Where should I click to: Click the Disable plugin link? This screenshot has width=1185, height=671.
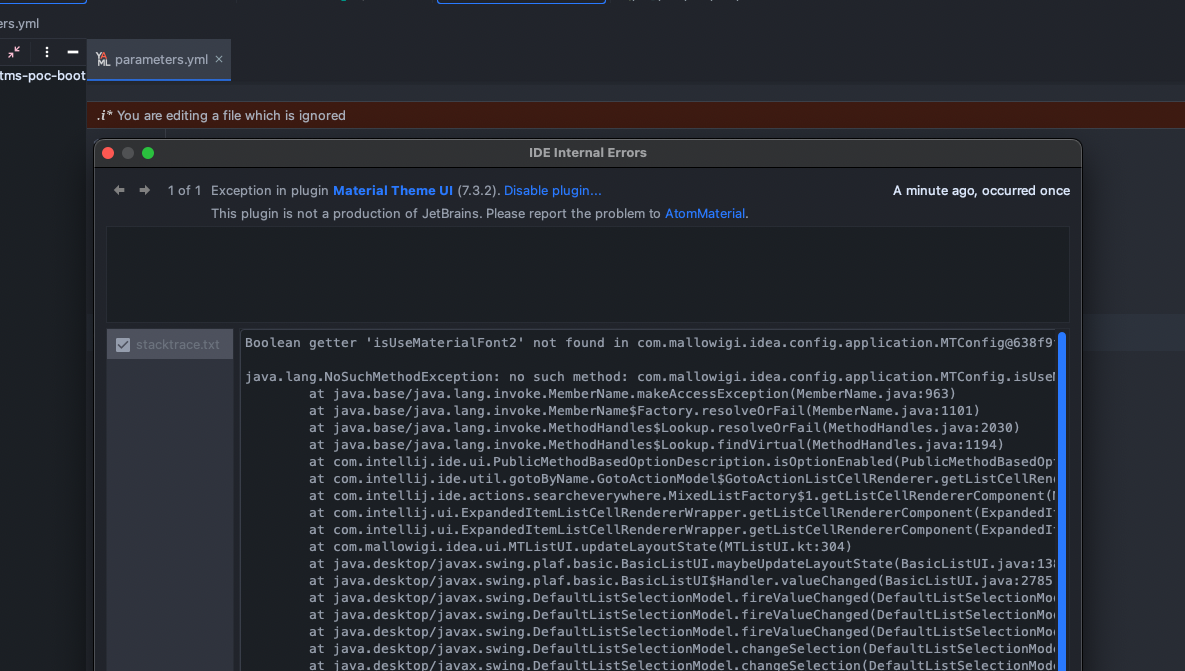click(x=551, y=190)
